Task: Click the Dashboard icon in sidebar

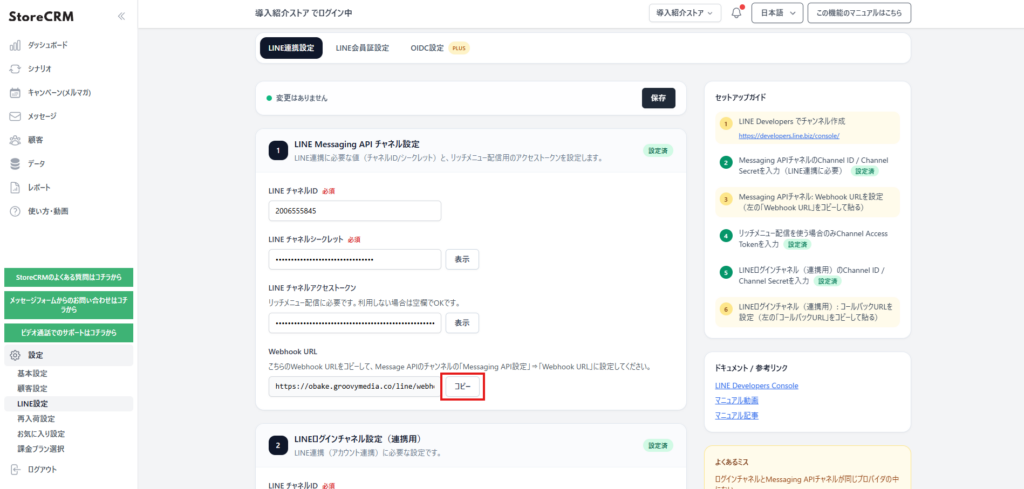Action: click(x=15, y=45)
